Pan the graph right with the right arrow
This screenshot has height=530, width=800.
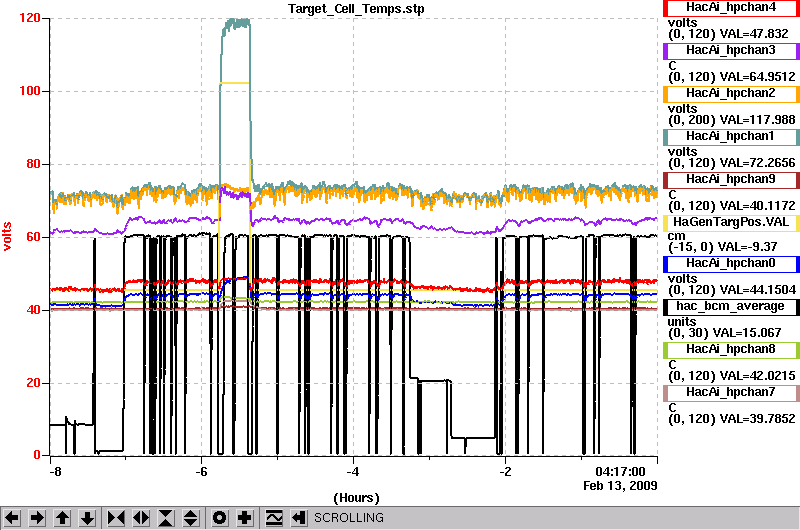pos(37,518)
